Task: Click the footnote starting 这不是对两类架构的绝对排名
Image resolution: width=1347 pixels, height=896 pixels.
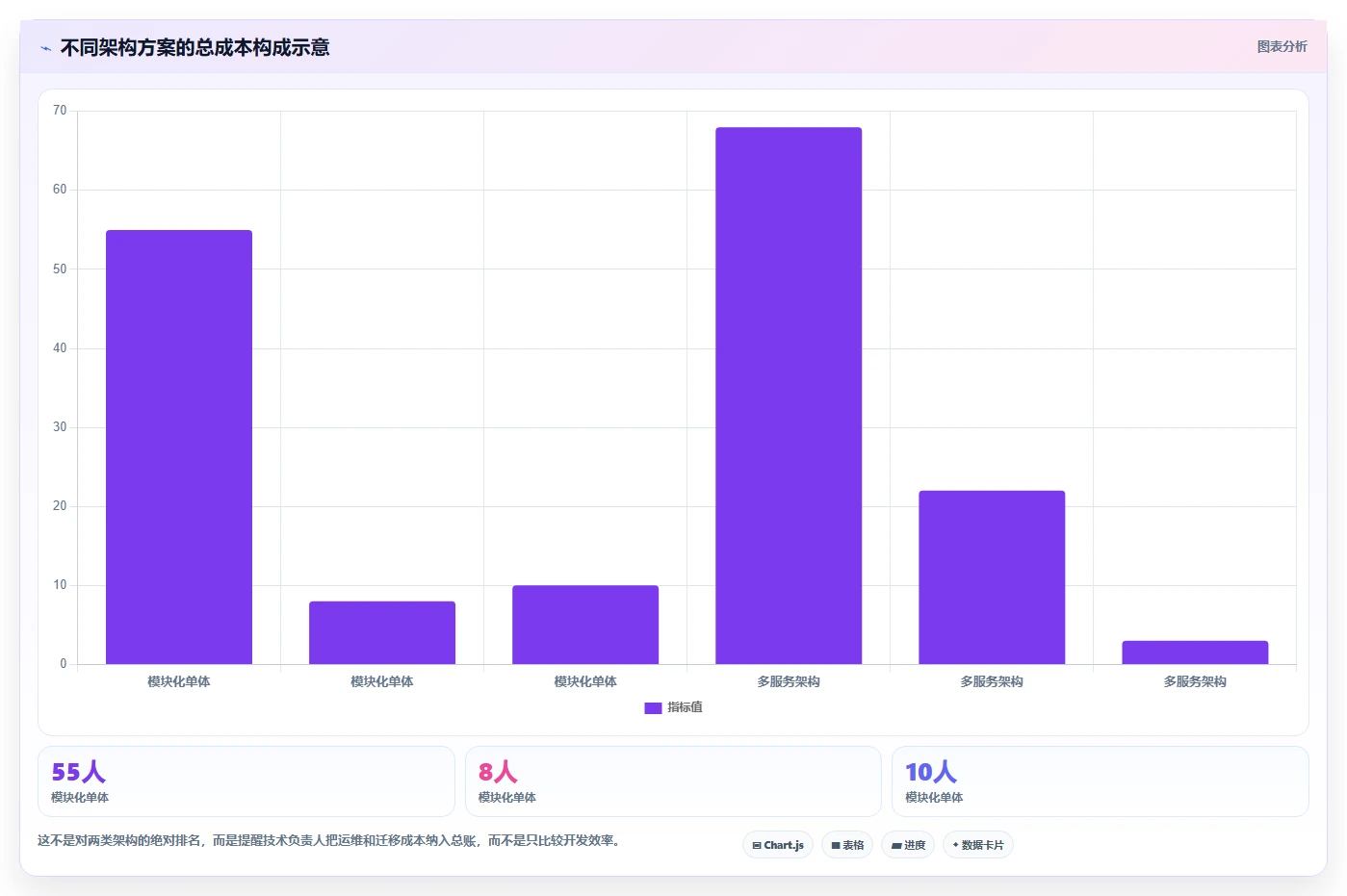Action: tap(331, 840)
